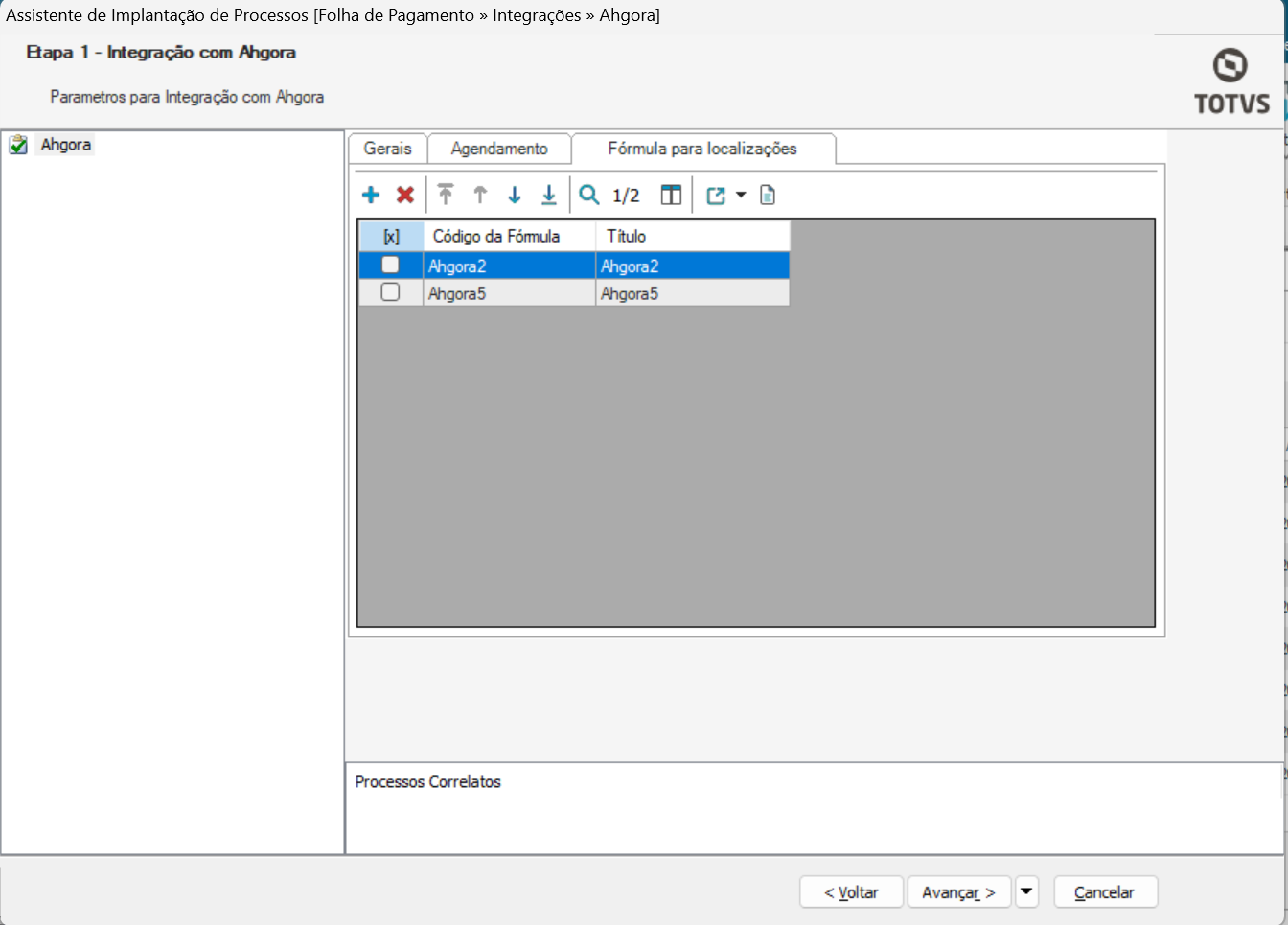Move the record to the last position
This screenshot has height=925, width=1288.
point(549,196)
